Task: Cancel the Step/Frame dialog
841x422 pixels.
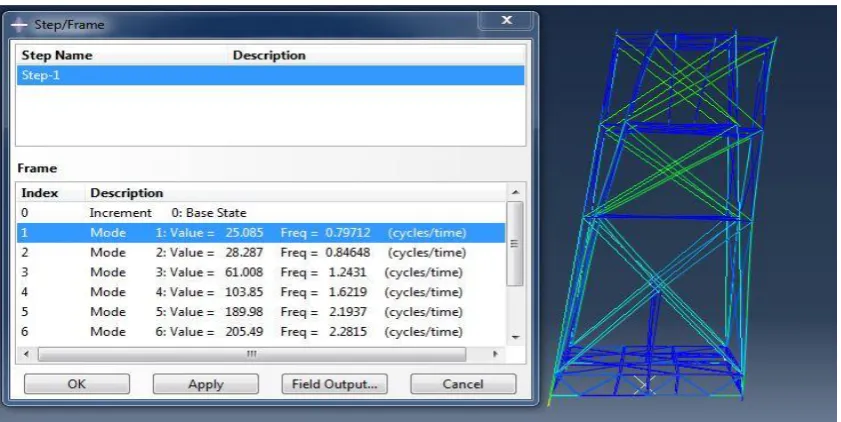Action: point(463,384)
